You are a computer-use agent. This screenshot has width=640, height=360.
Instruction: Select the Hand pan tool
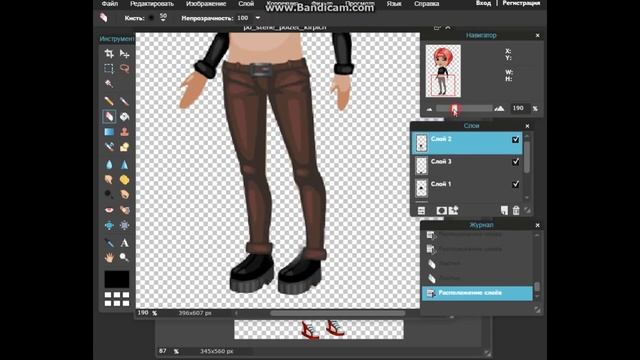coord(109,258)
